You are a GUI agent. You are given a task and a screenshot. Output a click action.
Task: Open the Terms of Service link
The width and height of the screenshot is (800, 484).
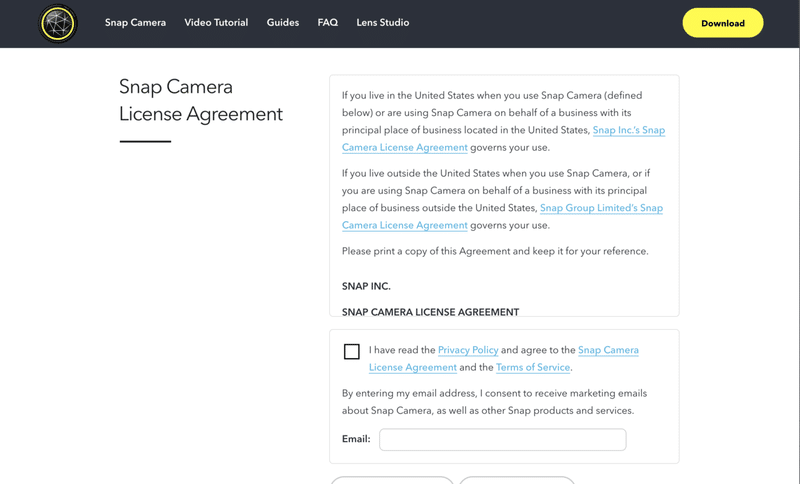coord(533,367)
